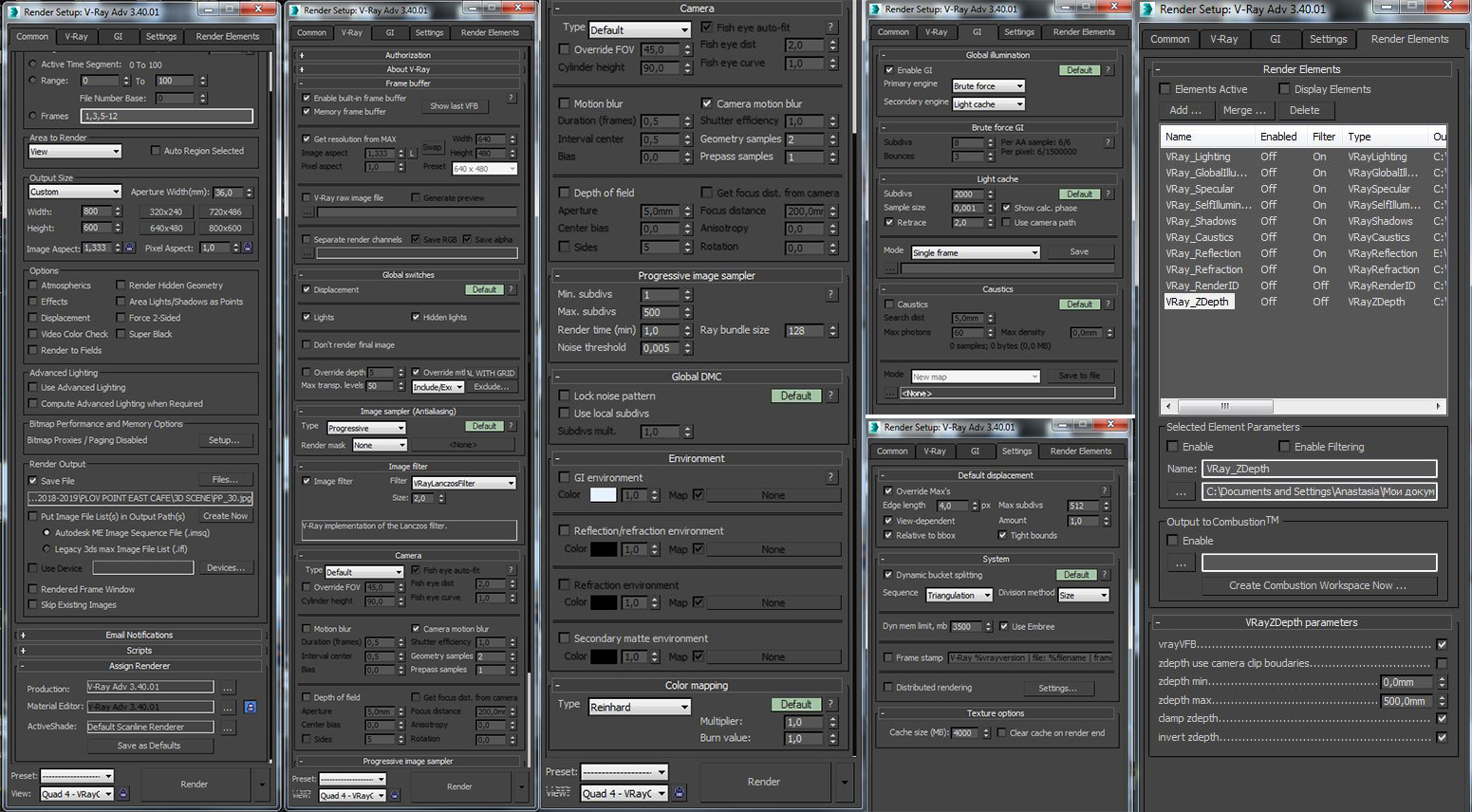
Task: Enable the GI environment override
Action: click(565, 477)
